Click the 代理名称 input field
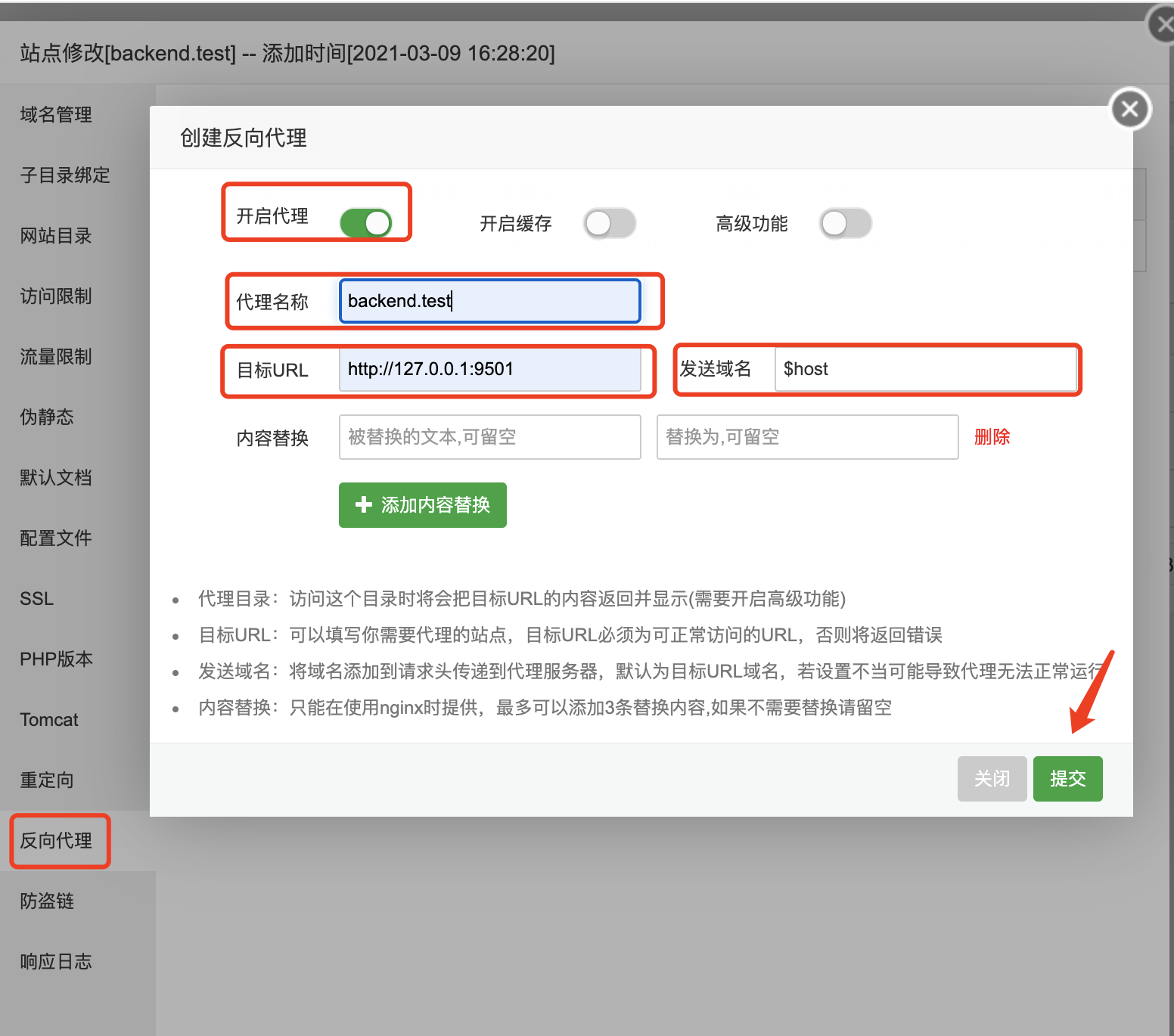Image resolution: width=1174 pixels, height=1036 pixels. 489,301
